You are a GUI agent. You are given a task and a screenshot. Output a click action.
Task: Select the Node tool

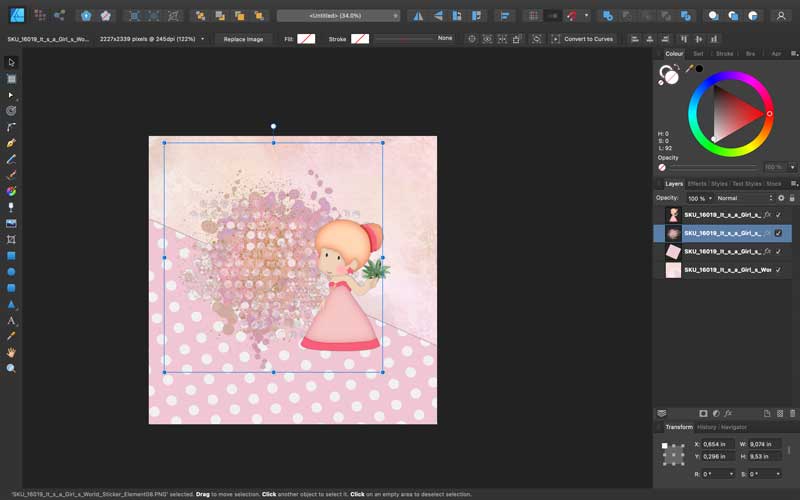11,95
